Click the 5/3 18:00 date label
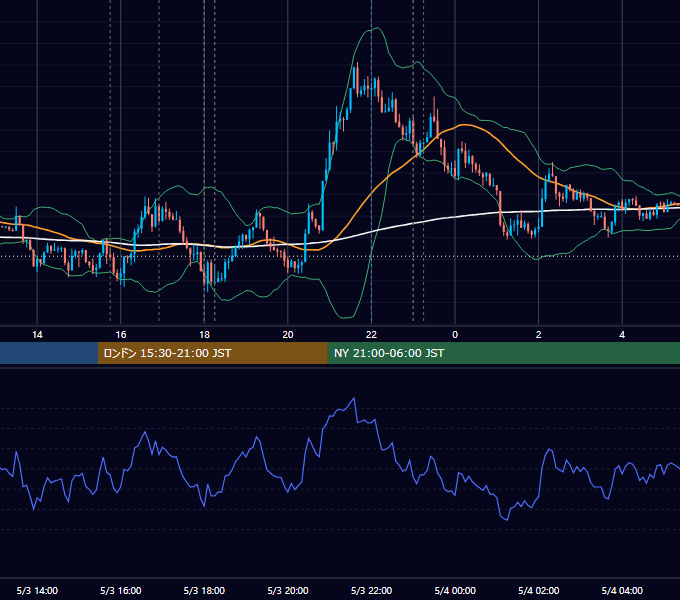 (x=204, y=590)
